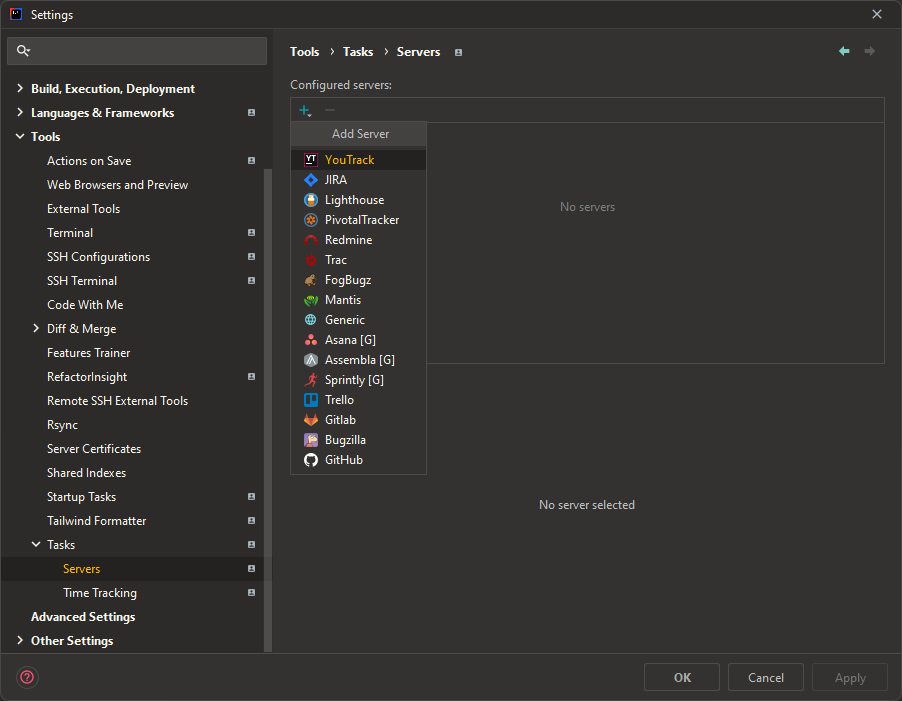Close the Settings dialog
The image size is (902, 701).
point(877,14)
